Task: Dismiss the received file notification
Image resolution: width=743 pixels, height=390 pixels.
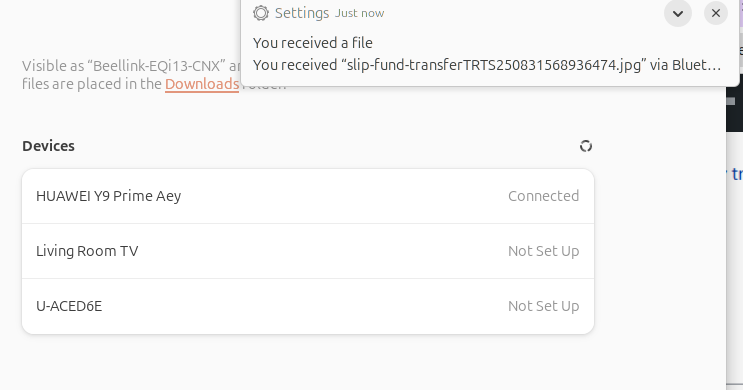Action: coord(716,13)
